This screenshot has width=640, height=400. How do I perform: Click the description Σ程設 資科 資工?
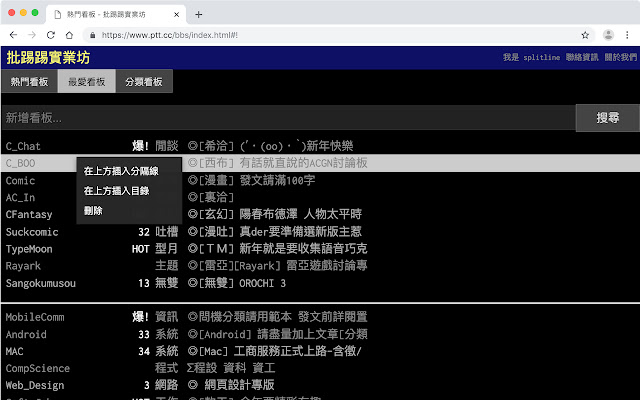pyautogui.click(x=231, y=368)
